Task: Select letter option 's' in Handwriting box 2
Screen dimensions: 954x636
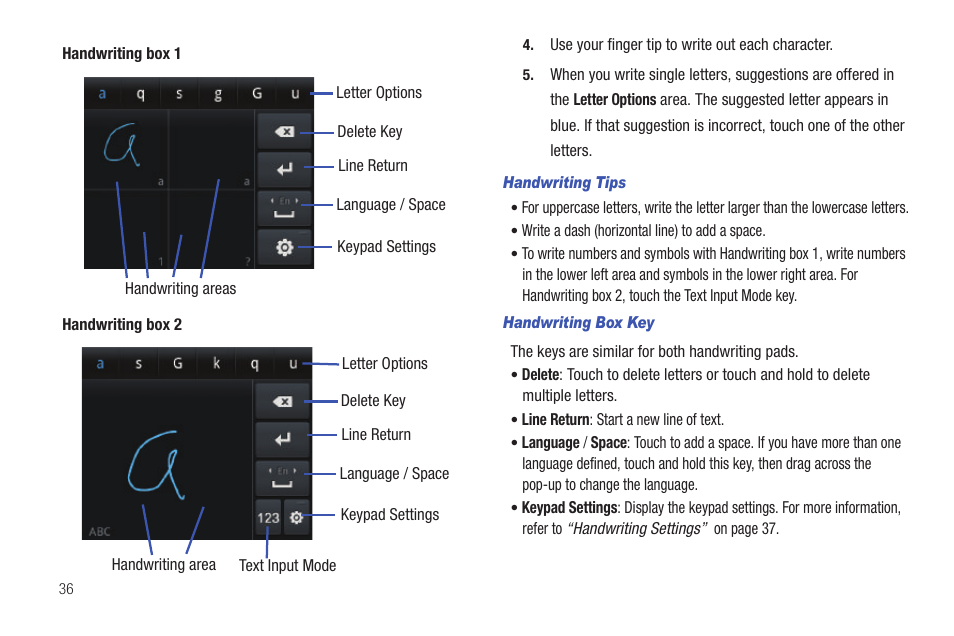Action: (x=139, y=363)
